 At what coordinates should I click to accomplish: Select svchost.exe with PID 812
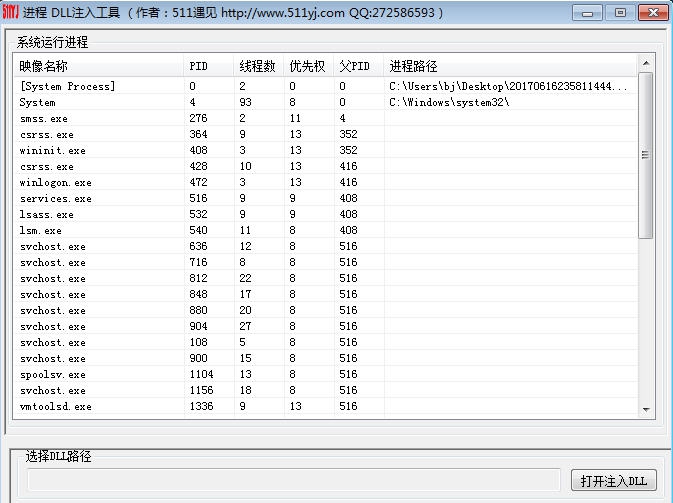pos(325,278)
